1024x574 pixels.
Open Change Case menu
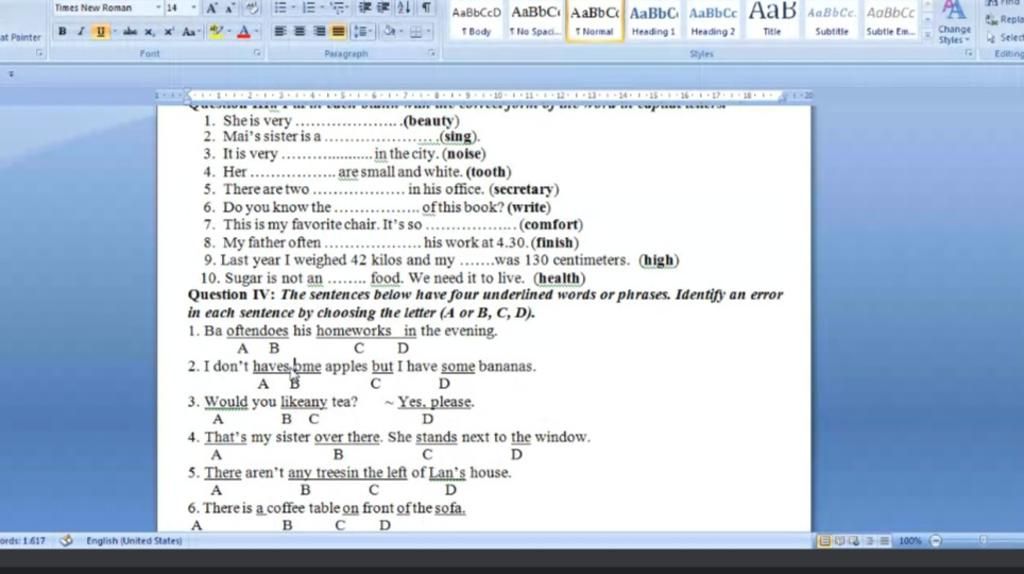190,31
